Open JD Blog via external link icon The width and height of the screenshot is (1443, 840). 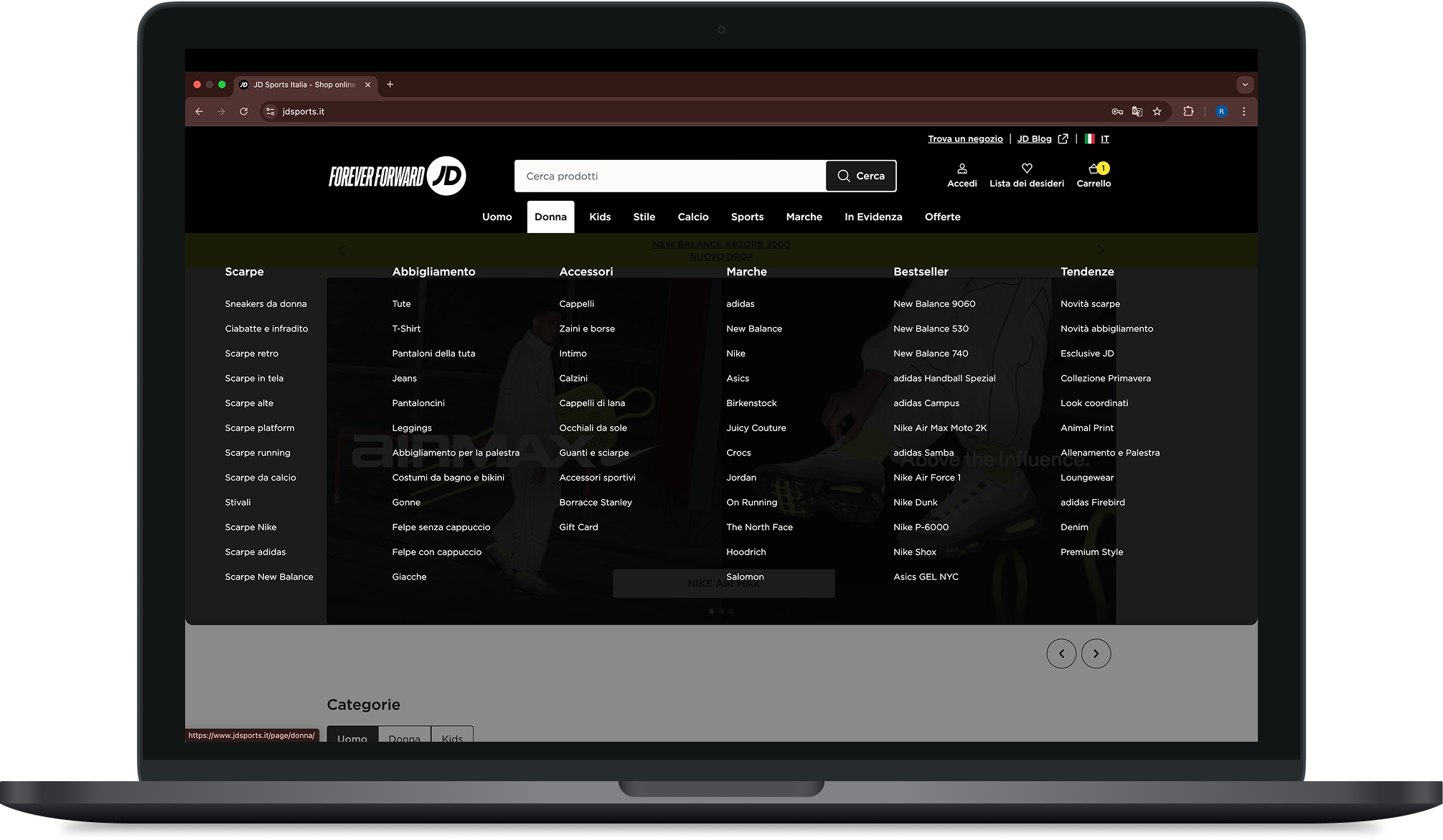click(1063, 138)
